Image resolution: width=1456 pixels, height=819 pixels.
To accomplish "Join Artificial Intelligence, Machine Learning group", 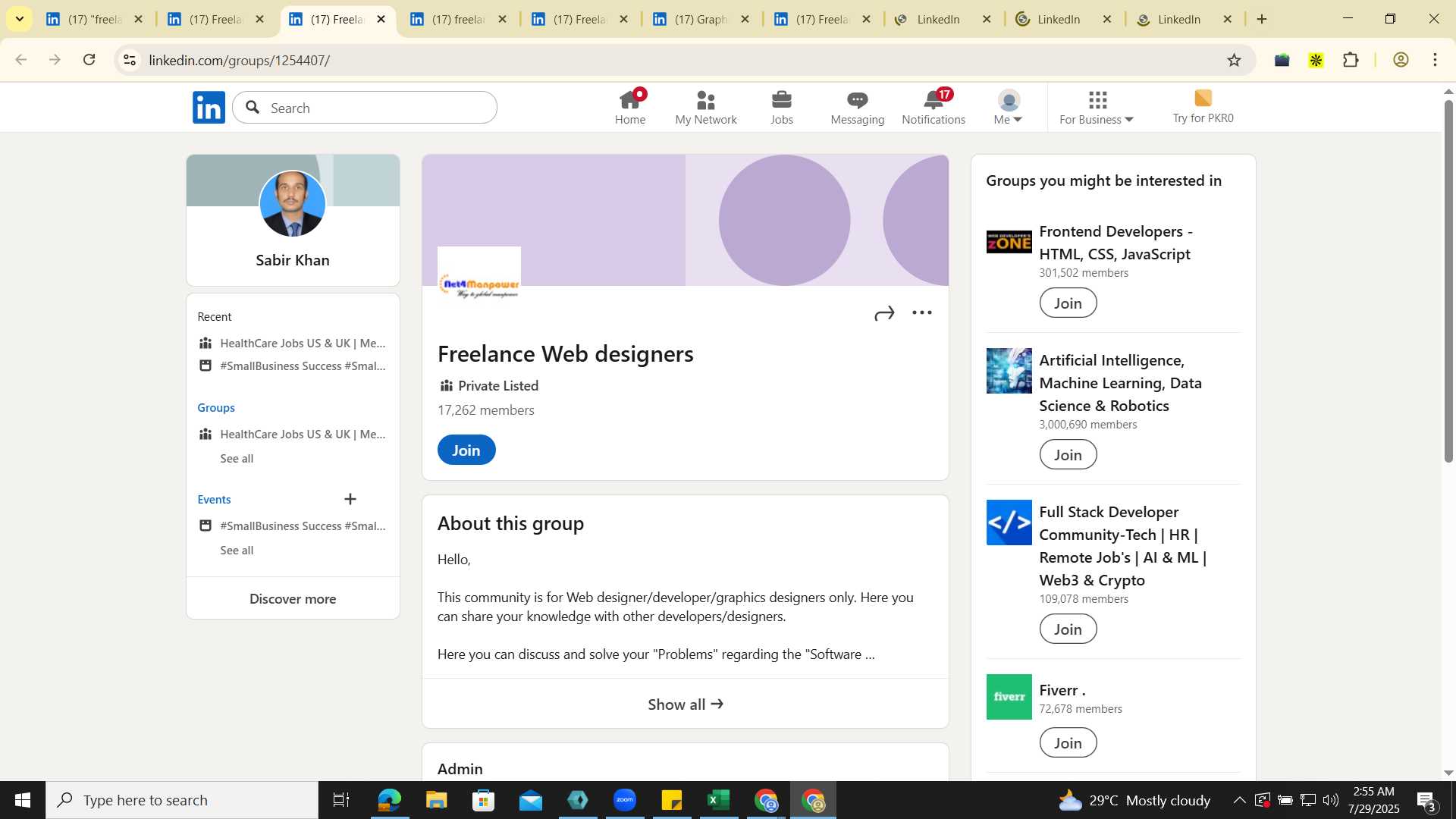I will (1068, 454).
